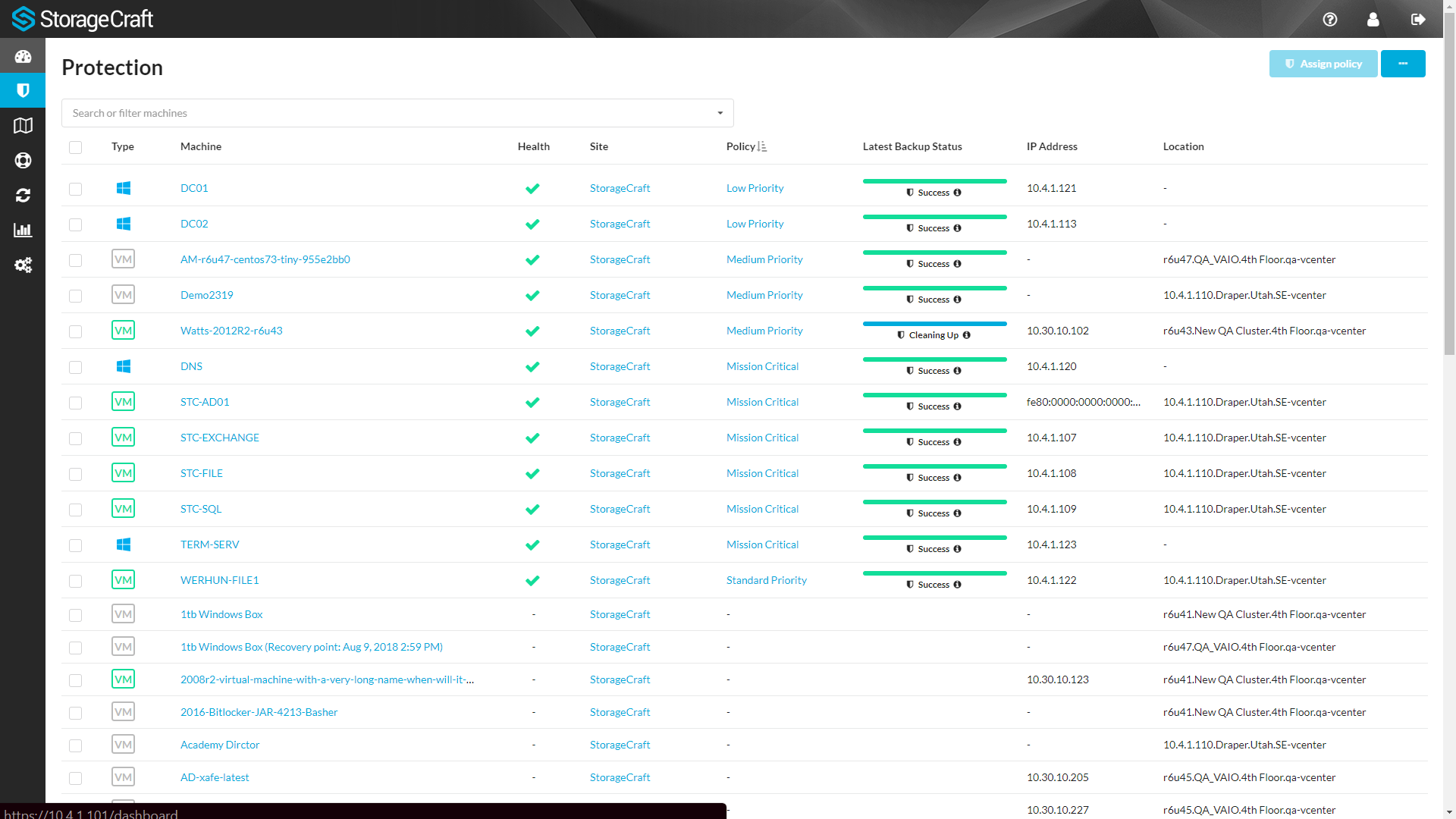Toggle the select-all header checkbox
1456x819 pixels.
pyautogui.click(x=75, y=147)
